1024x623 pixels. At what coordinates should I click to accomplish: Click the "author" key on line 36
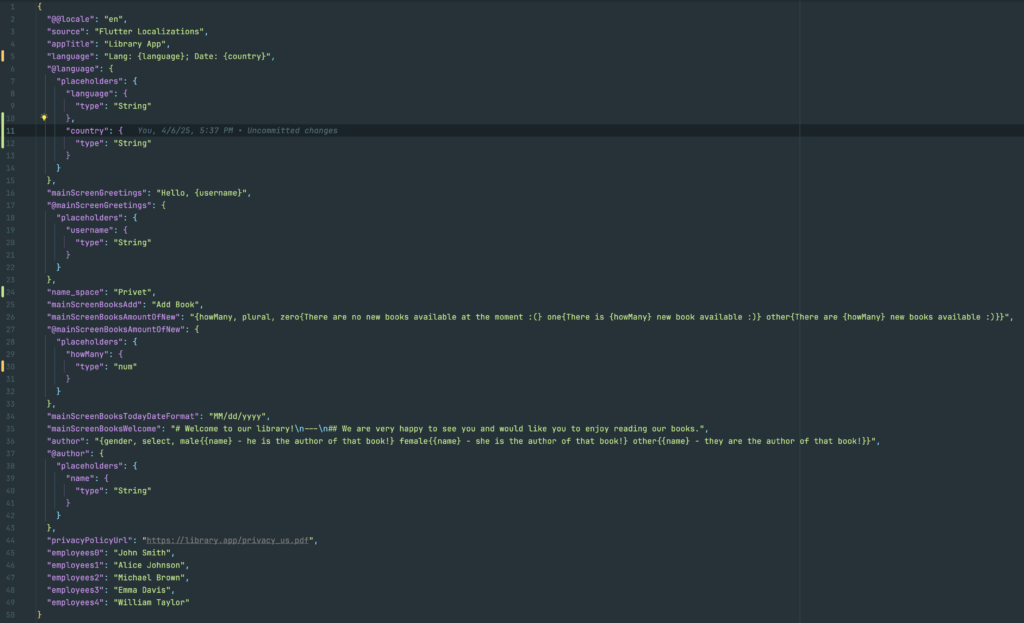tap(66, 441)
